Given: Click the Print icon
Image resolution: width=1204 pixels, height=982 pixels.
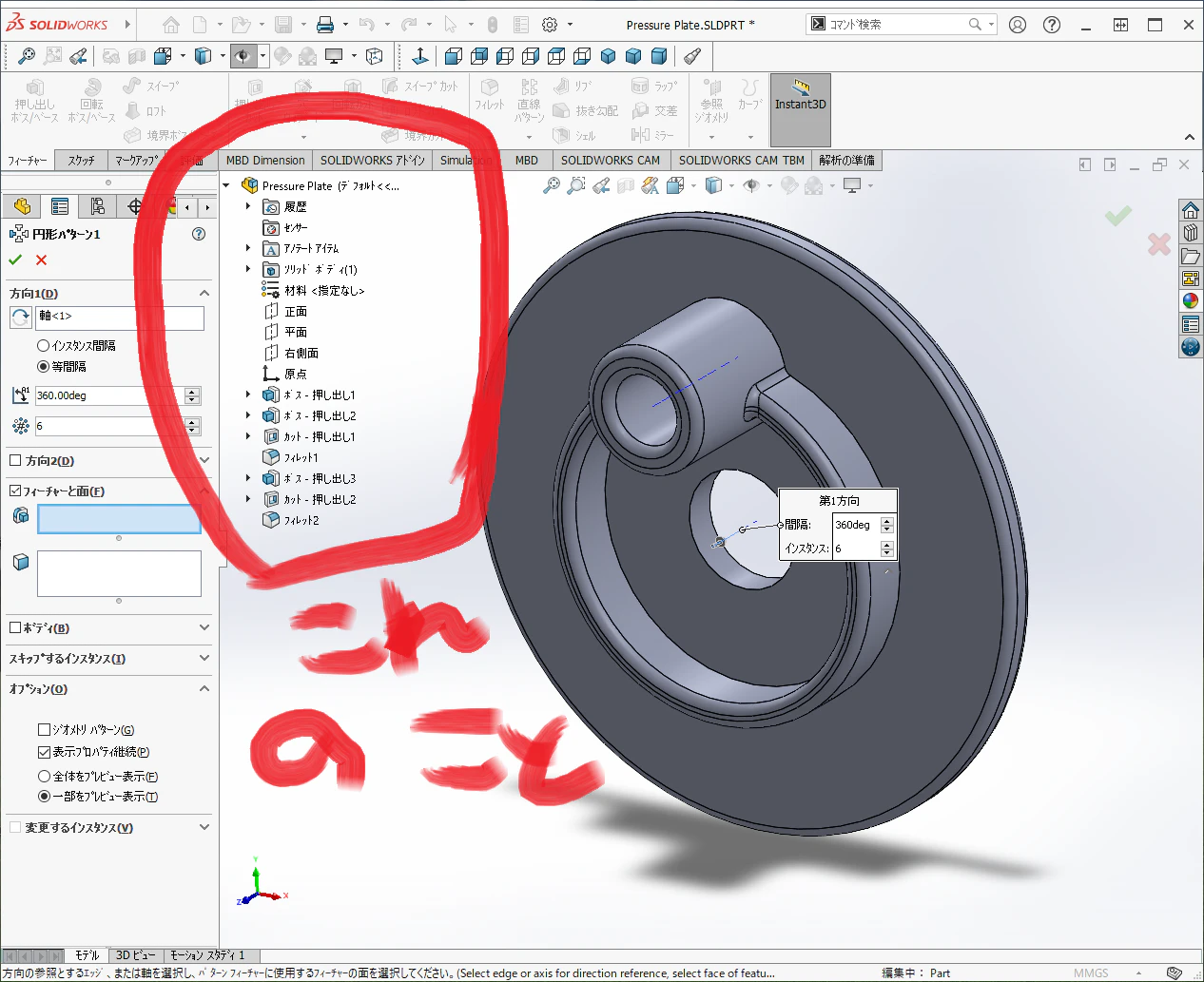Looking at the screenshot, I should click(325, 25).
